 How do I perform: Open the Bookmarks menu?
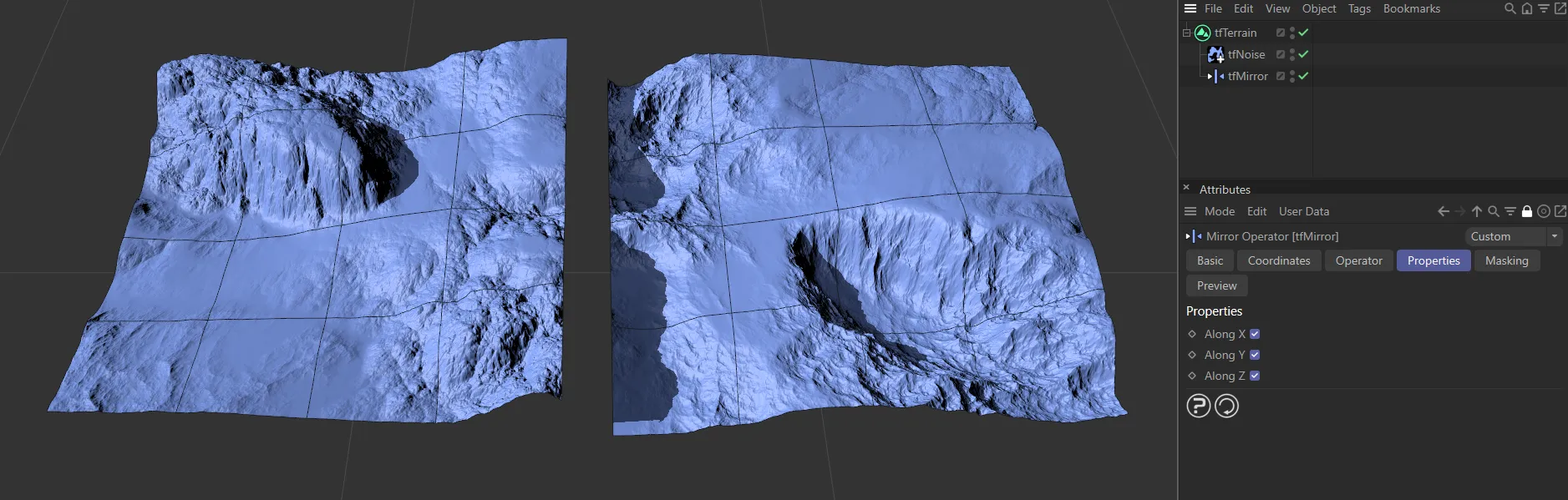(1411, 9)
